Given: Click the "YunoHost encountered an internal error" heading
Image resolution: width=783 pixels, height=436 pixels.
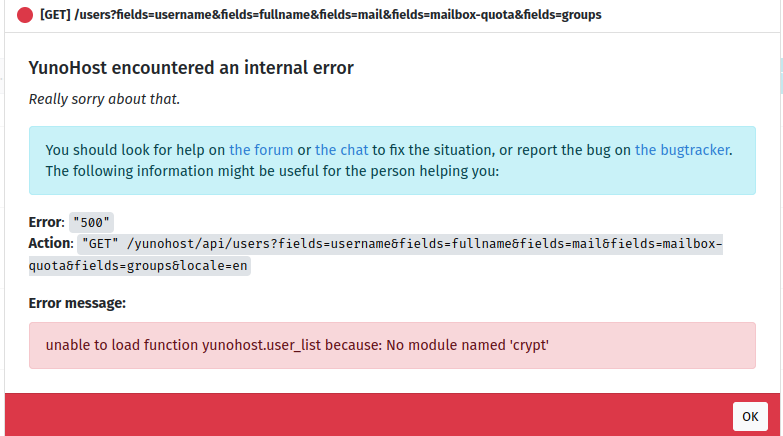Looking at the screenshot, I should [191, 68].
